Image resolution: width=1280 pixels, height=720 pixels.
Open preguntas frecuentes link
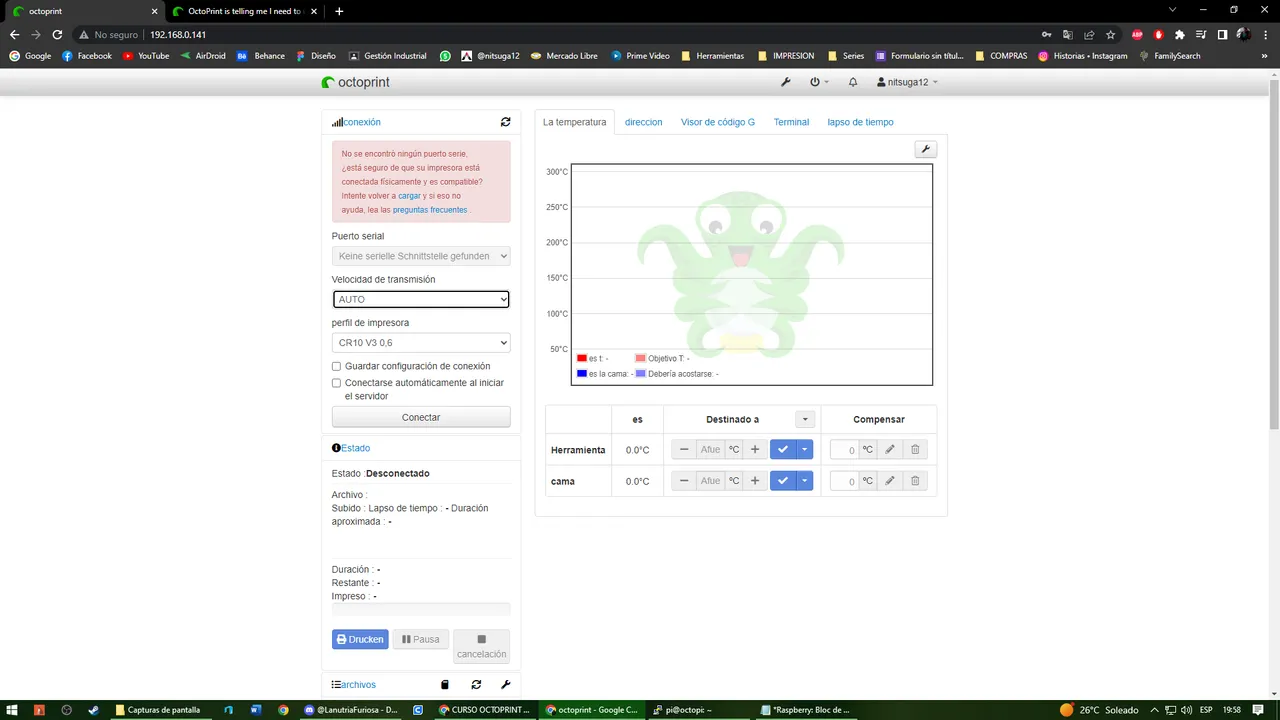click(430, 210)
